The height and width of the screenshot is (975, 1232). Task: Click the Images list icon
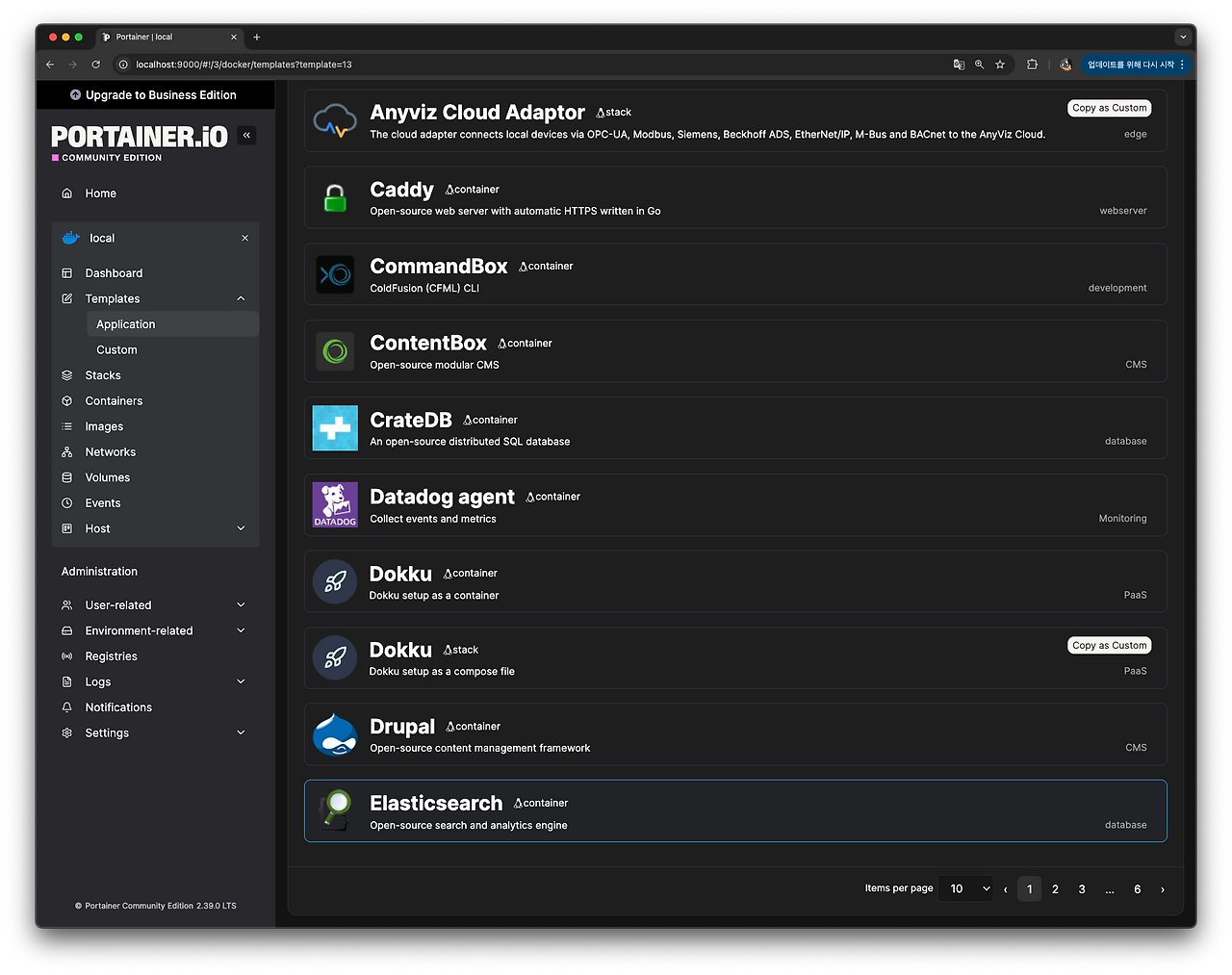[x=67, y=426]
